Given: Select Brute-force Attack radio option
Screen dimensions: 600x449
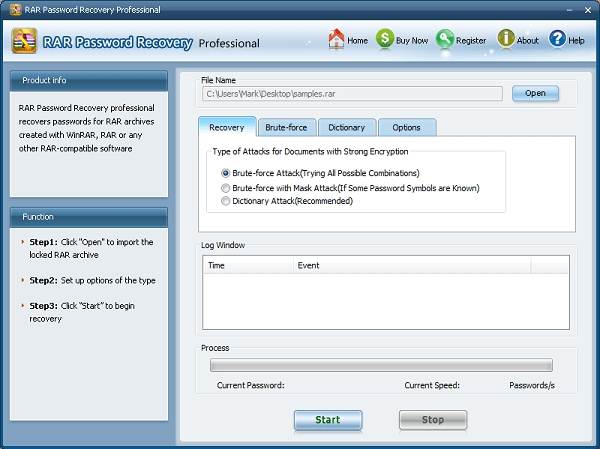Looking at the screenshot, I should pos(225,173).
